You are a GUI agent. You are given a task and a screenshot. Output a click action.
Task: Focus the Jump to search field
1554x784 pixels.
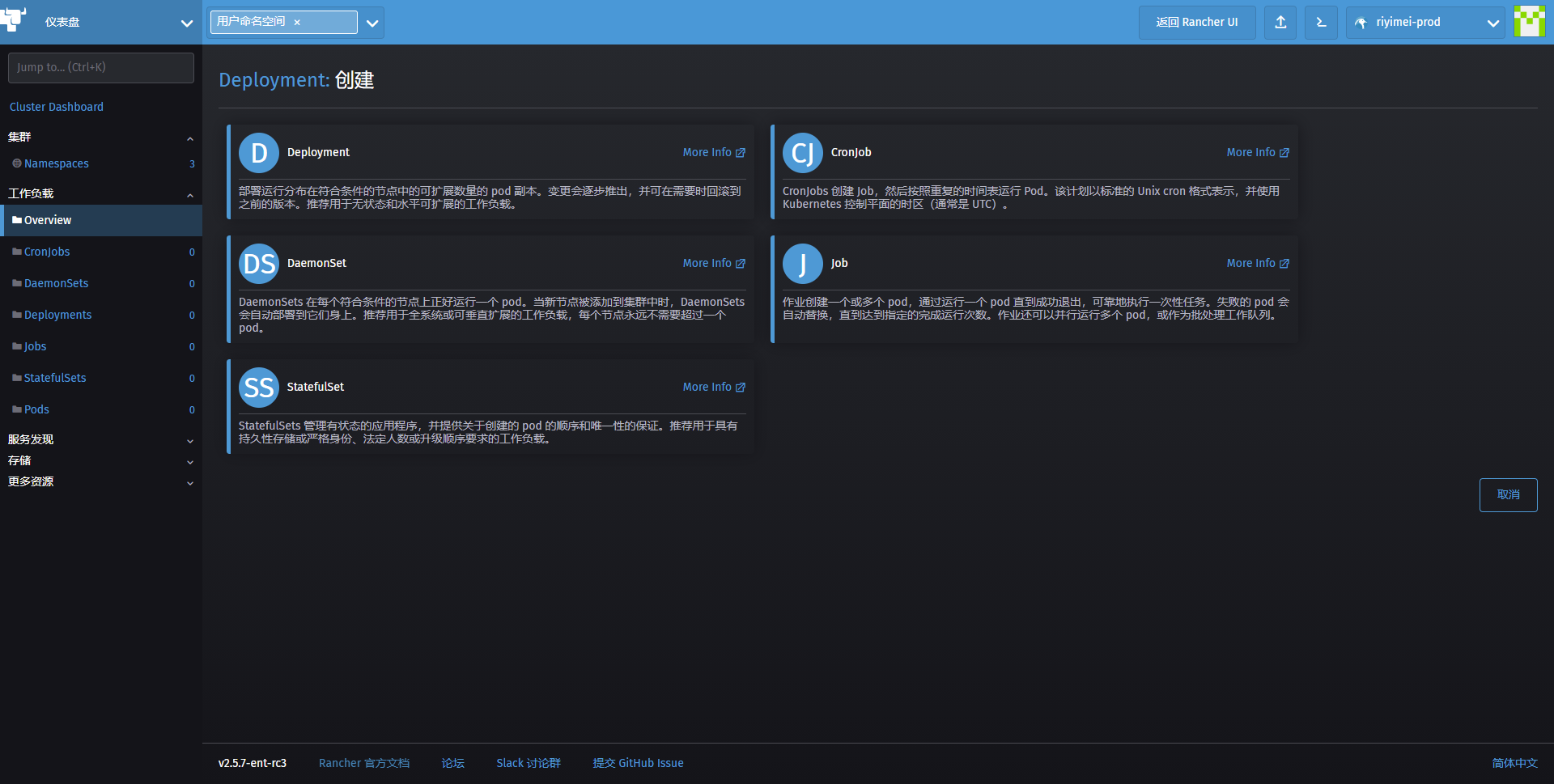101,68
